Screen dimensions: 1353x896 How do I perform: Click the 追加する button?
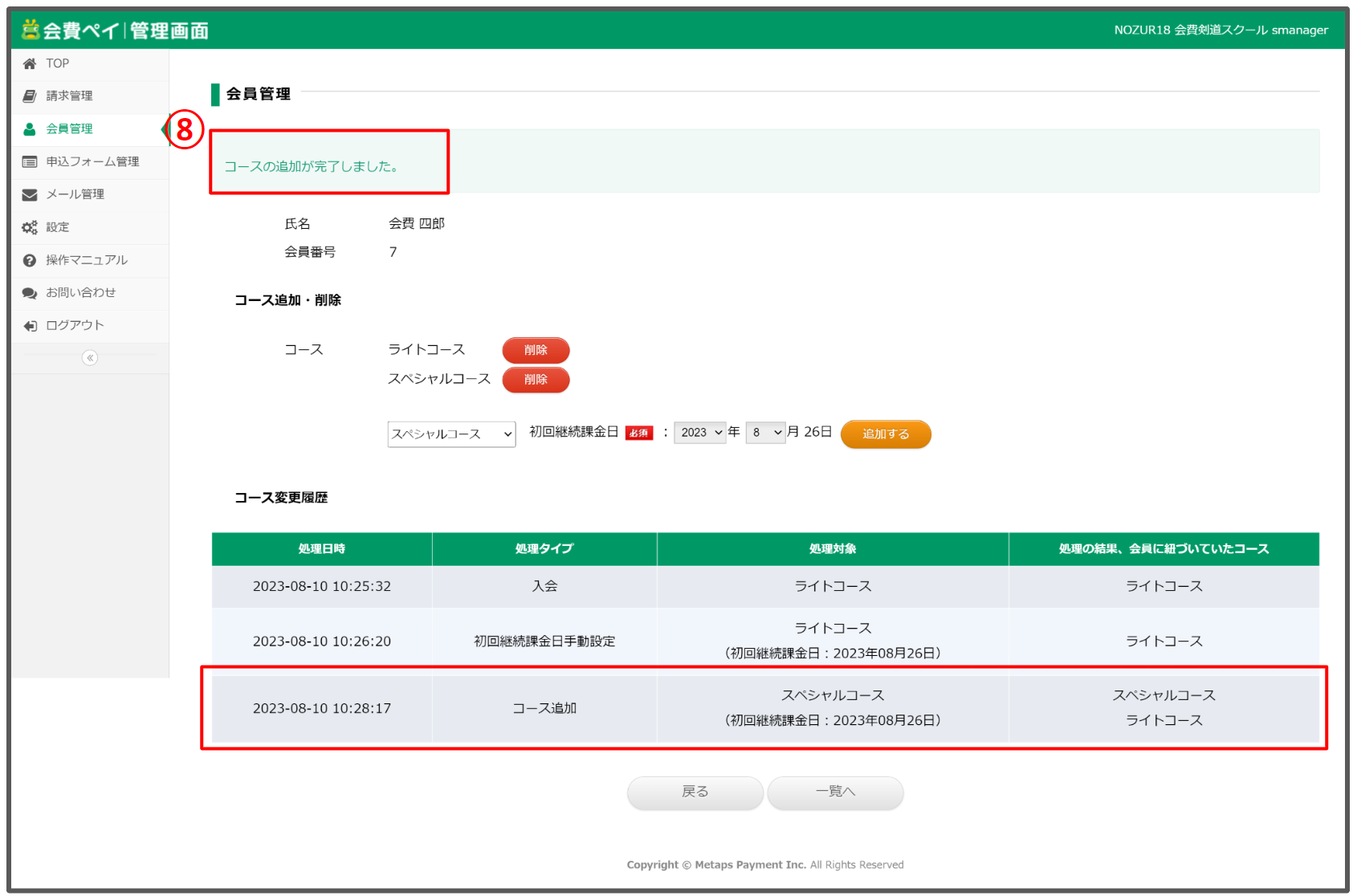pos(885,434)
